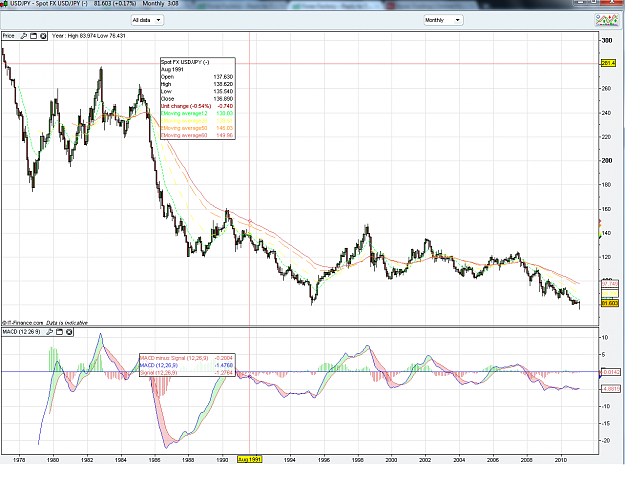Click the 300 price axis label
625x500 pixels.
tap(607, 40)
